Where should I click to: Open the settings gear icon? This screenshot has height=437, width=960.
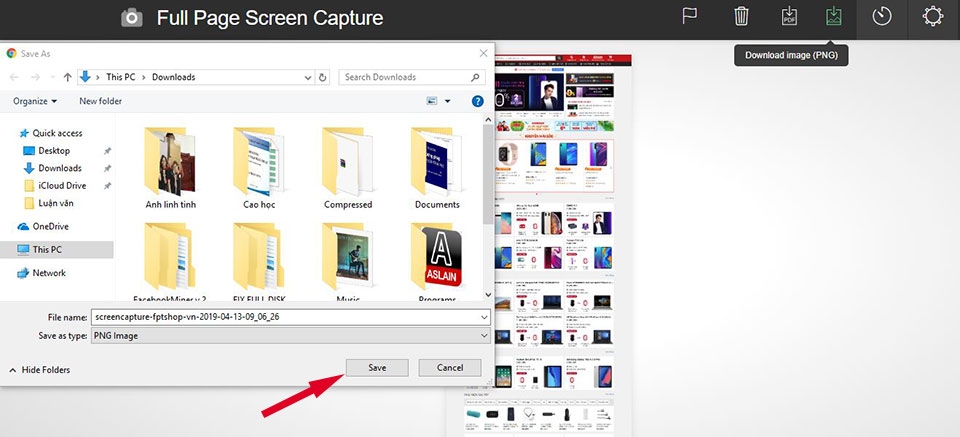(932, 17)
